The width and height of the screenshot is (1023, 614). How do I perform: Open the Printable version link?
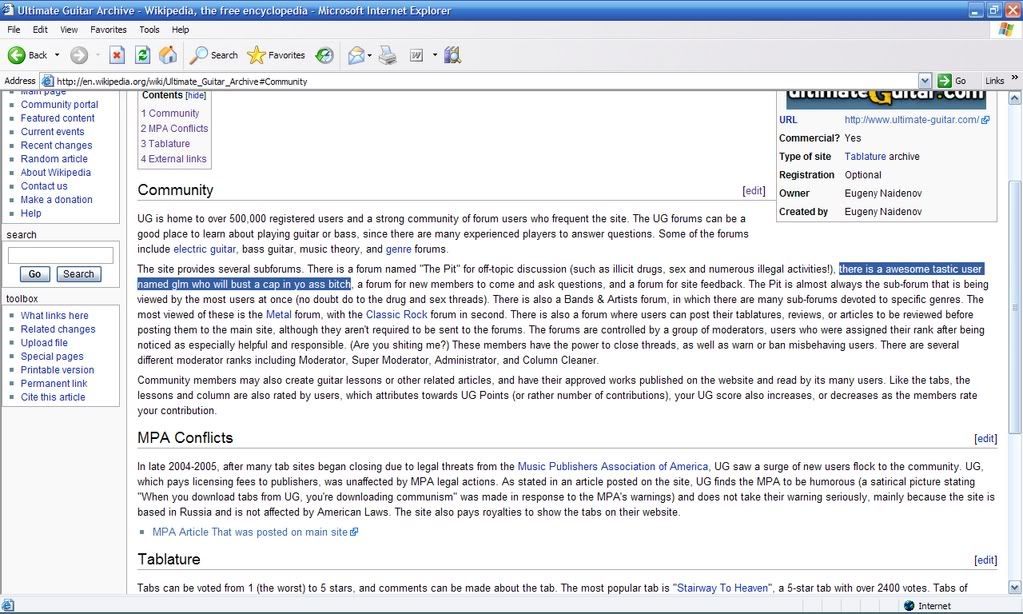click(57, 370)
